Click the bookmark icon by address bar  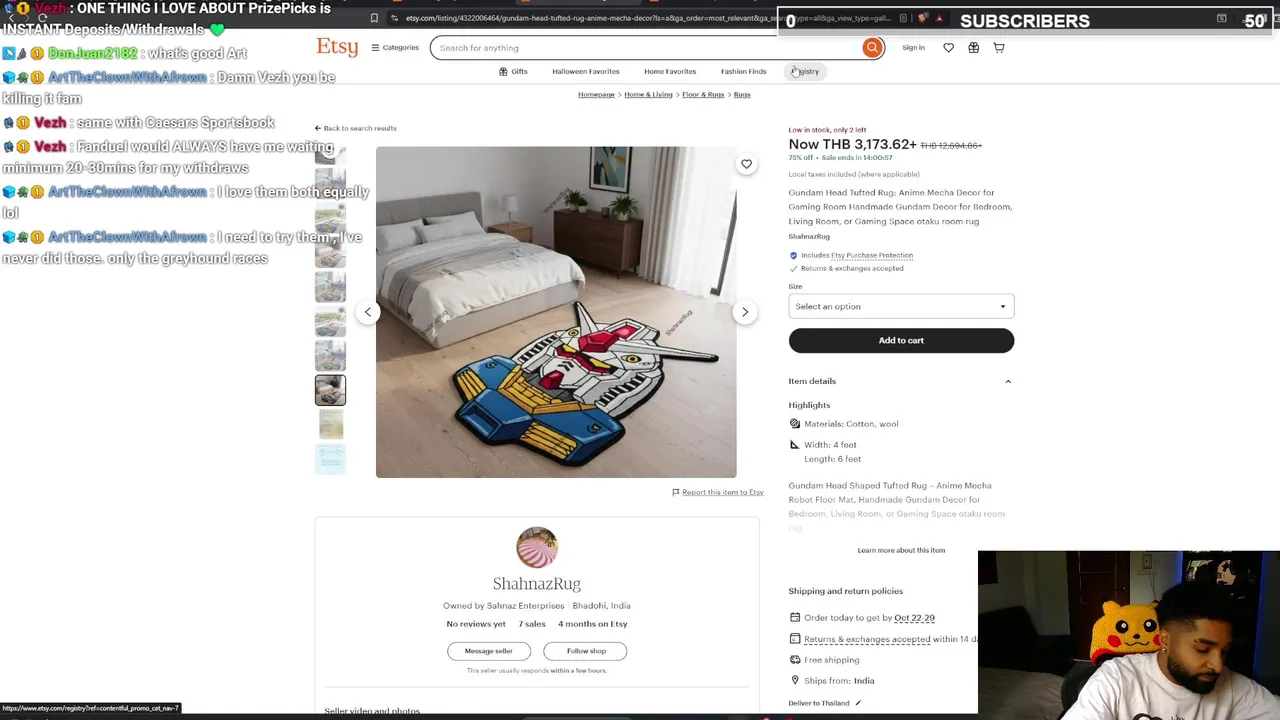tap(374, 18)
